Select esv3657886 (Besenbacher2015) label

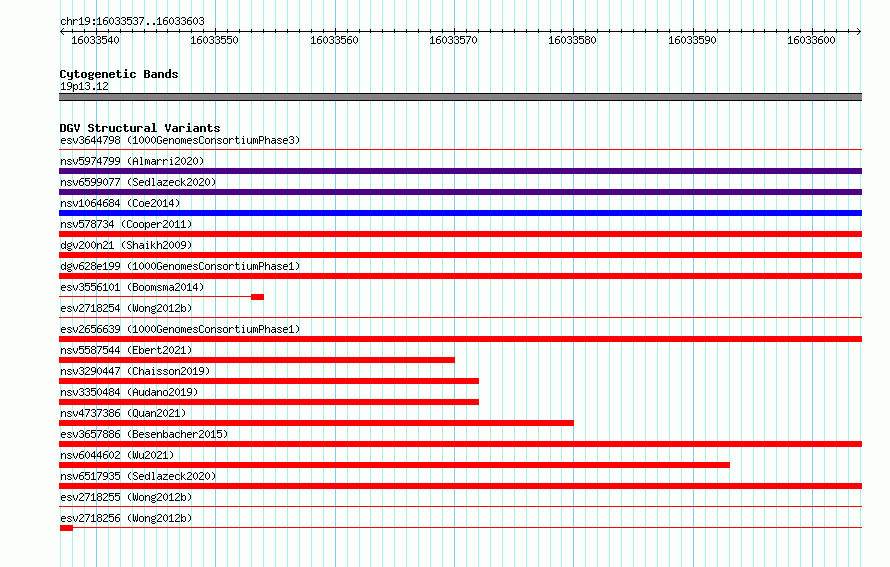pos(144,434)
